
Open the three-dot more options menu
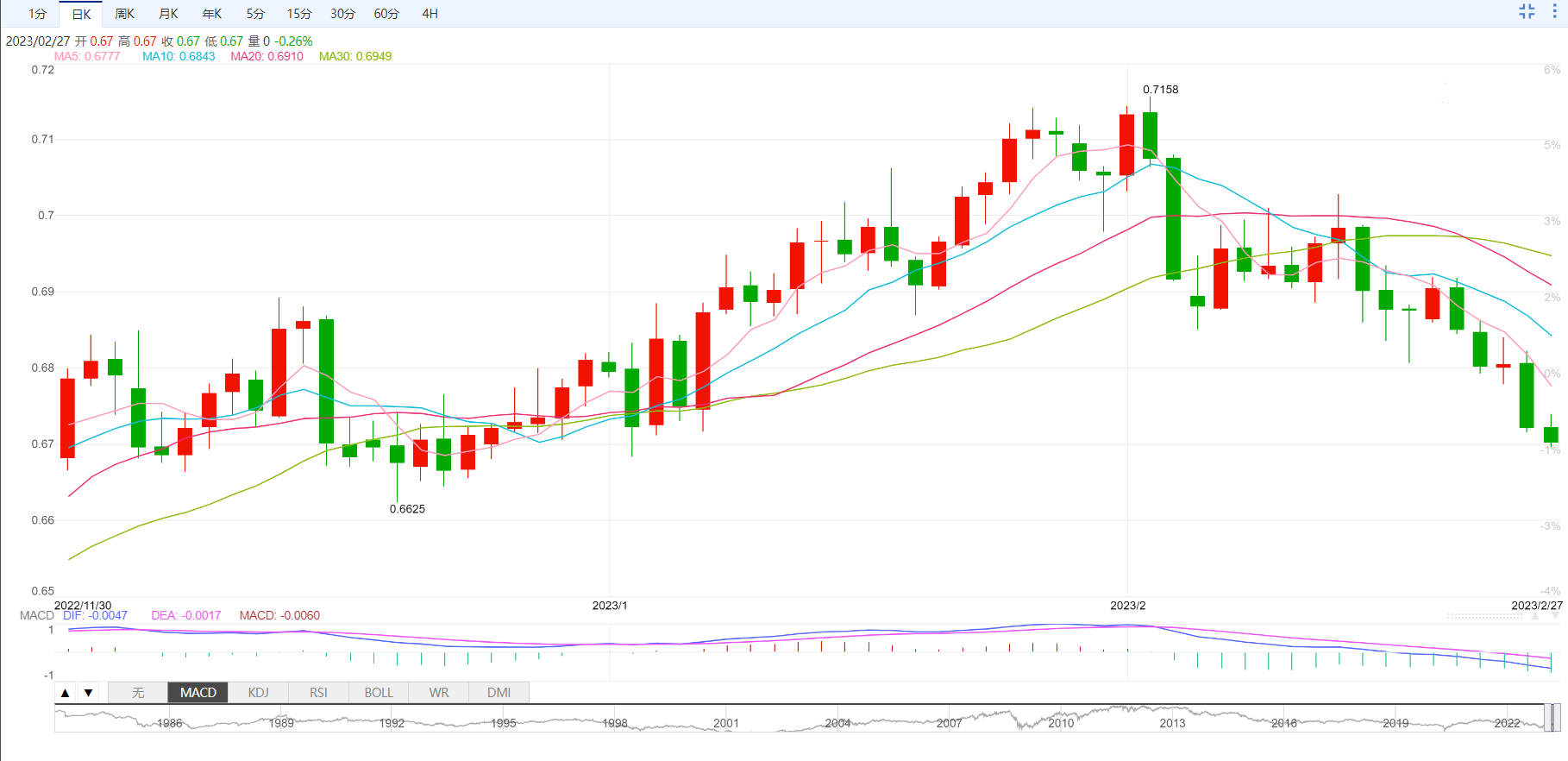(1555, 11)
